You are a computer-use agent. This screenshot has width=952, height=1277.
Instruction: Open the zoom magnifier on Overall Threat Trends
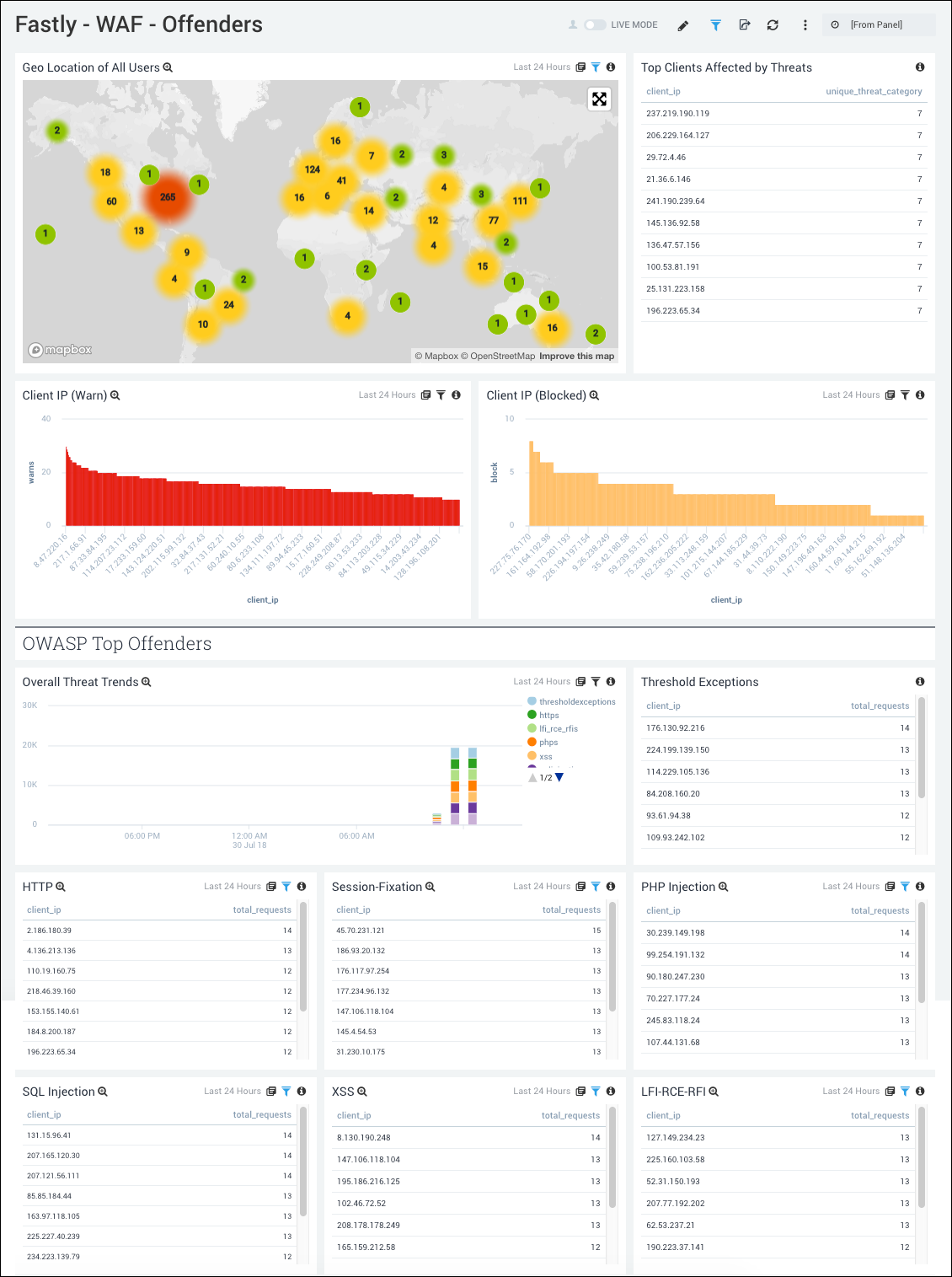click(145, 682)
